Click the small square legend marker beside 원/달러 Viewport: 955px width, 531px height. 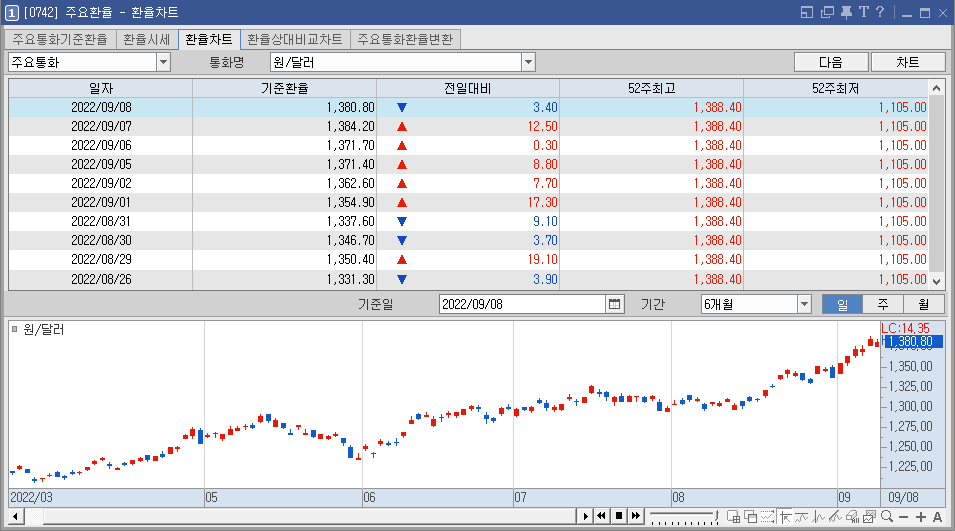[x=14, y=329]
